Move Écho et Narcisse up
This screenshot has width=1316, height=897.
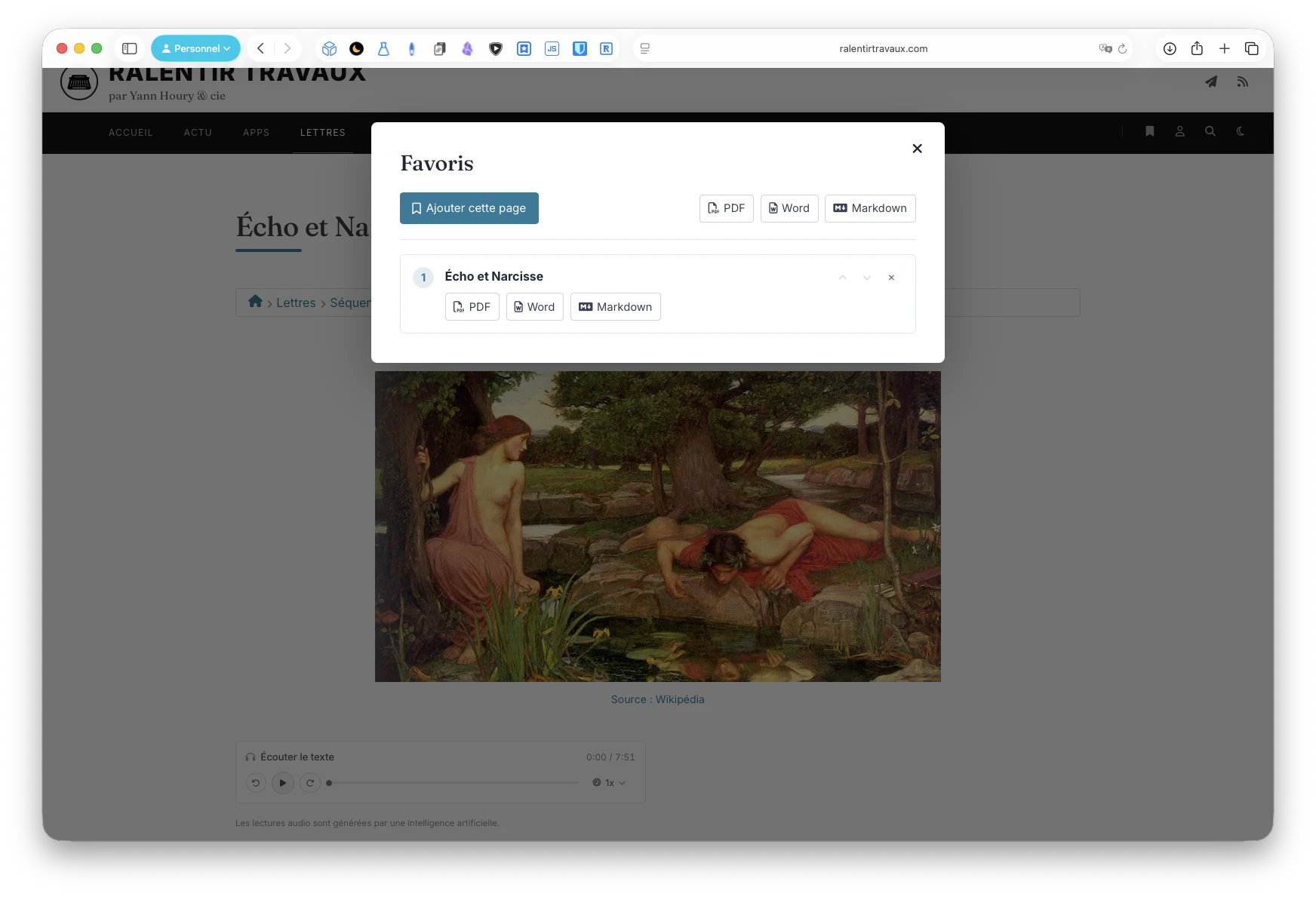(x=843, y=278)
